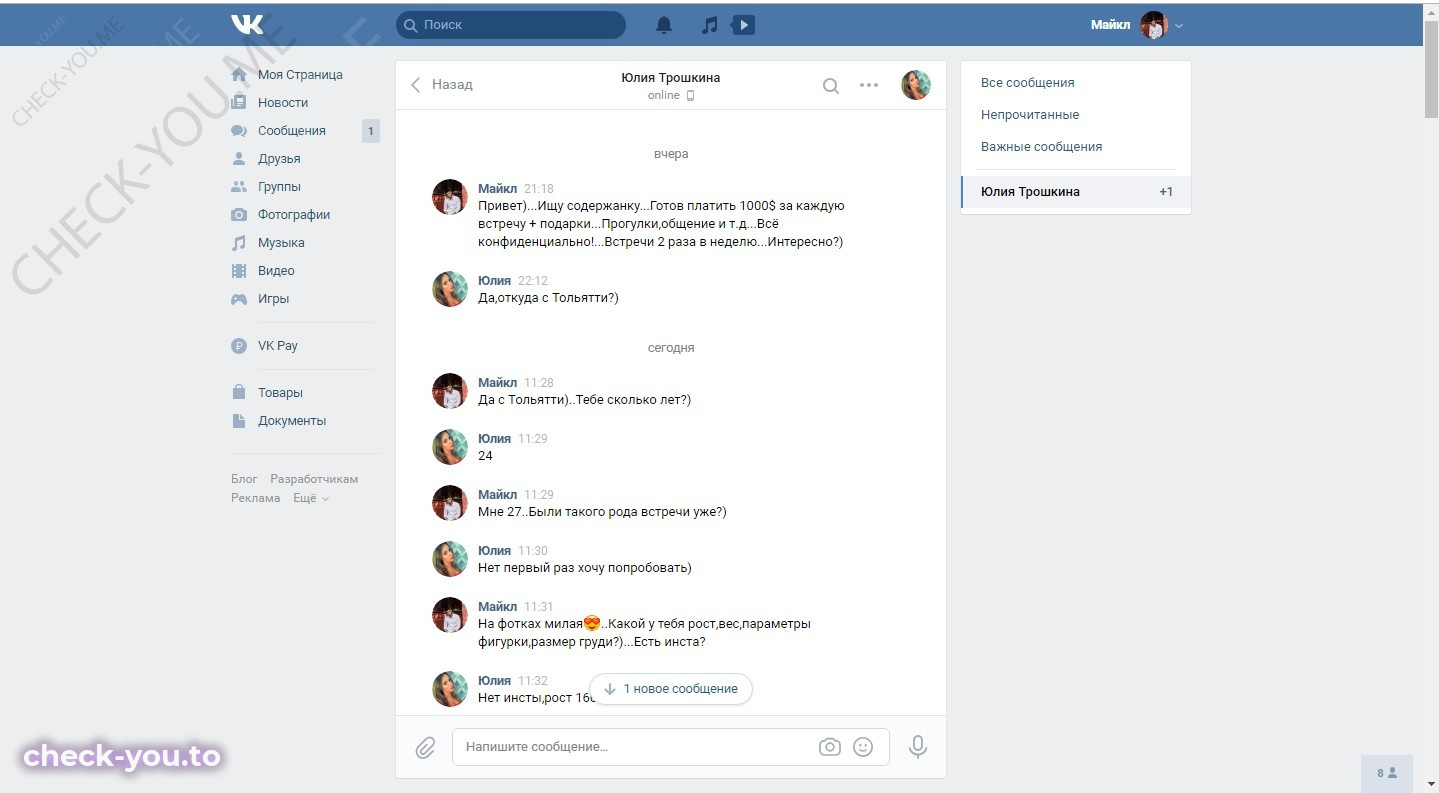
Task: Open notifications bell in header
Action: click(x=664, y=25)
